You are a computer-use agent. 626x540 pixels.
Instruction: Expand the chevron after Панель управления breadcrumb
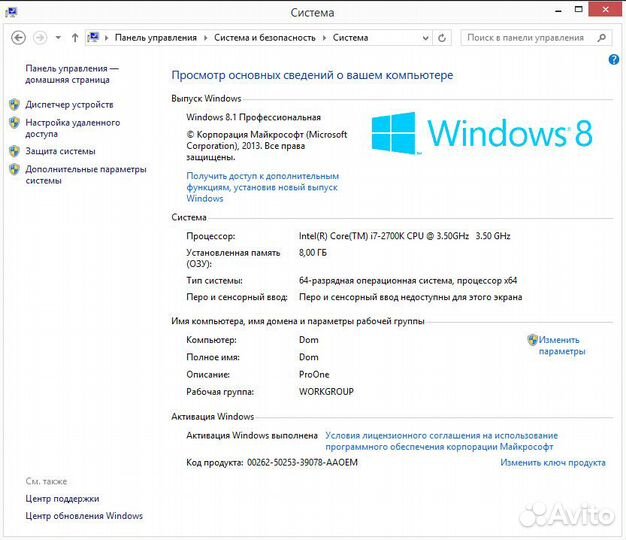point(205,38)
